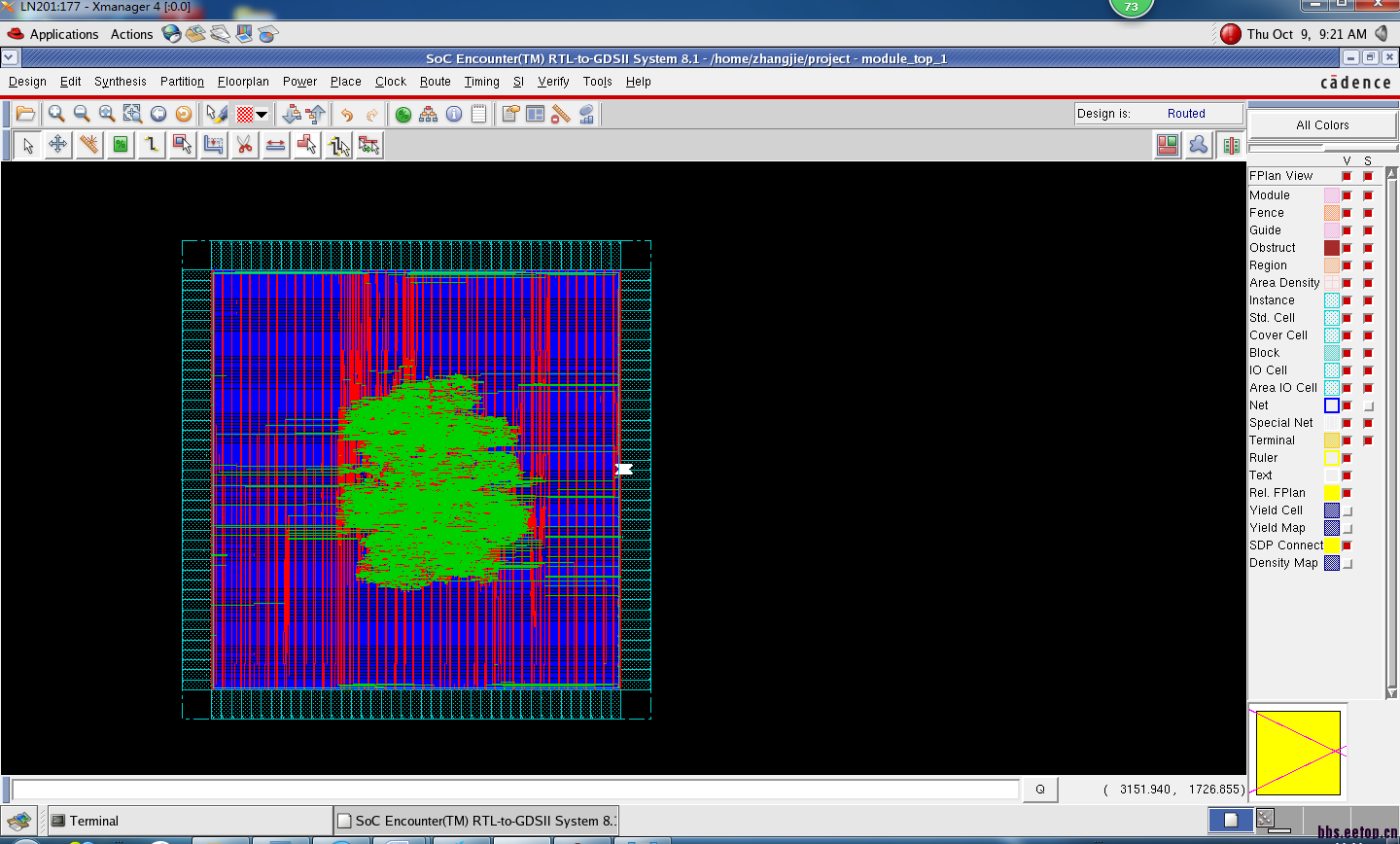
Task: Switch to Amoeba View icon
Action: click(x=1199, y=145)
